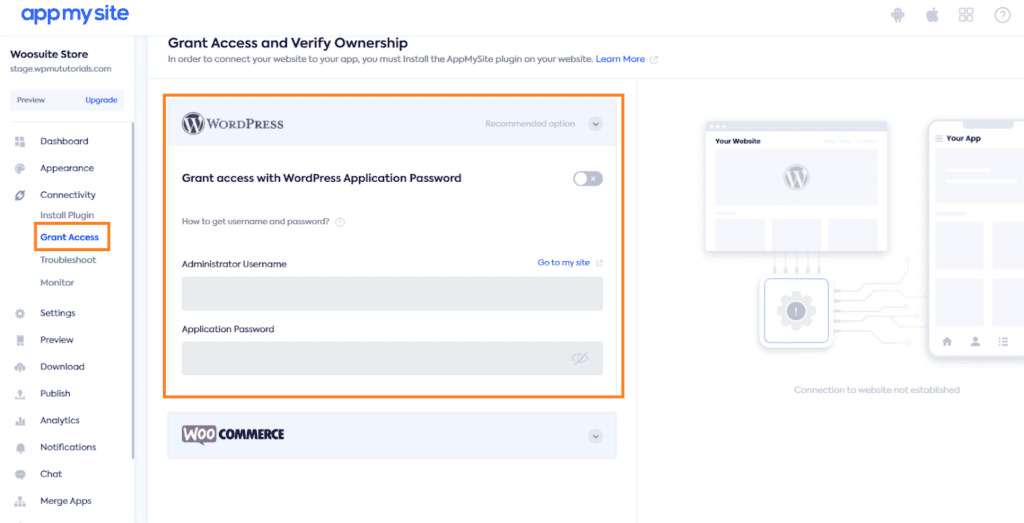Open the Monitor submenu item

tap(57, 283)
